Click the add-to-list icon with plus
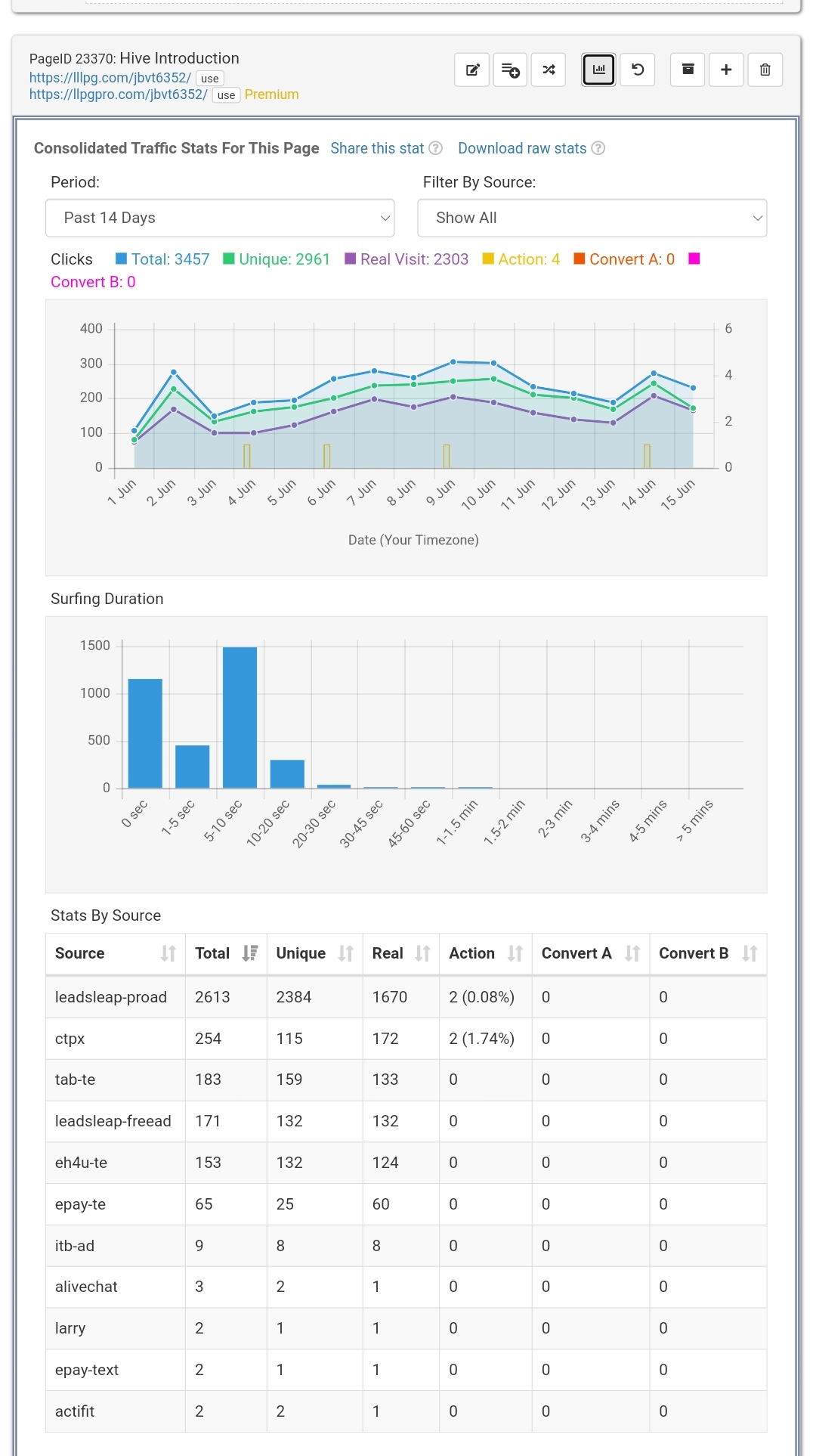The width and height of the screenshot is (816, 1456). (x=510, y=70)
